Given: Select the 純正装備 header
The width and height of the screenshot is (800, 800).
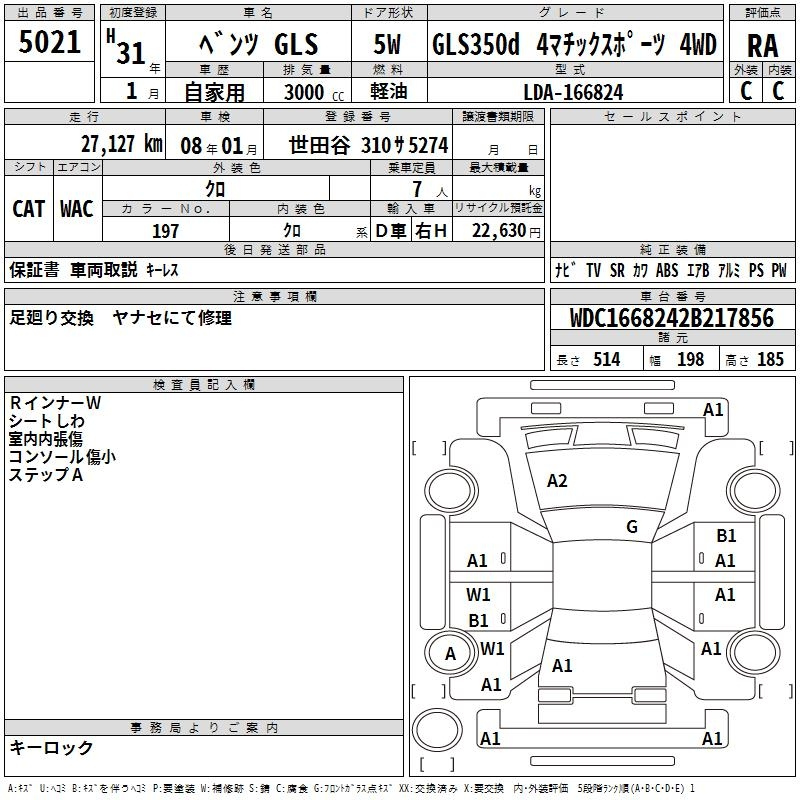Looking at the screenshot, I should click(672, 249).
